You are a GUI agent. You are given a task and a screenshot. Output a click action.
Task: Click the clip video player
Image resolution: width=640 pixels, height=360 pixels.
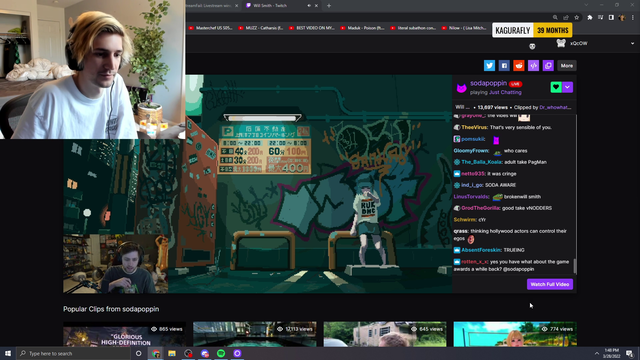click(258, 184)
